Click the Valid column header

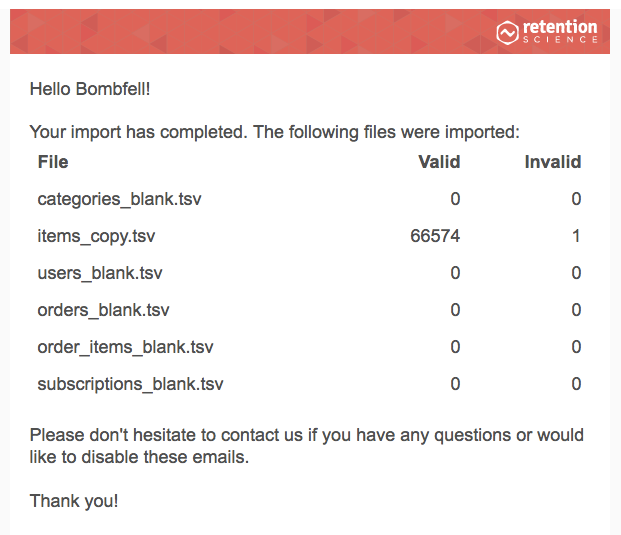tap(439, 162)
